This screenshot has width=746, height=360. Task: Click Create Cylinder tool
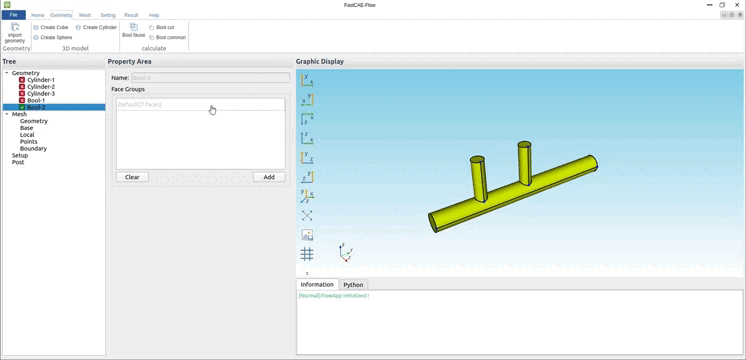(x=96, y=28)
